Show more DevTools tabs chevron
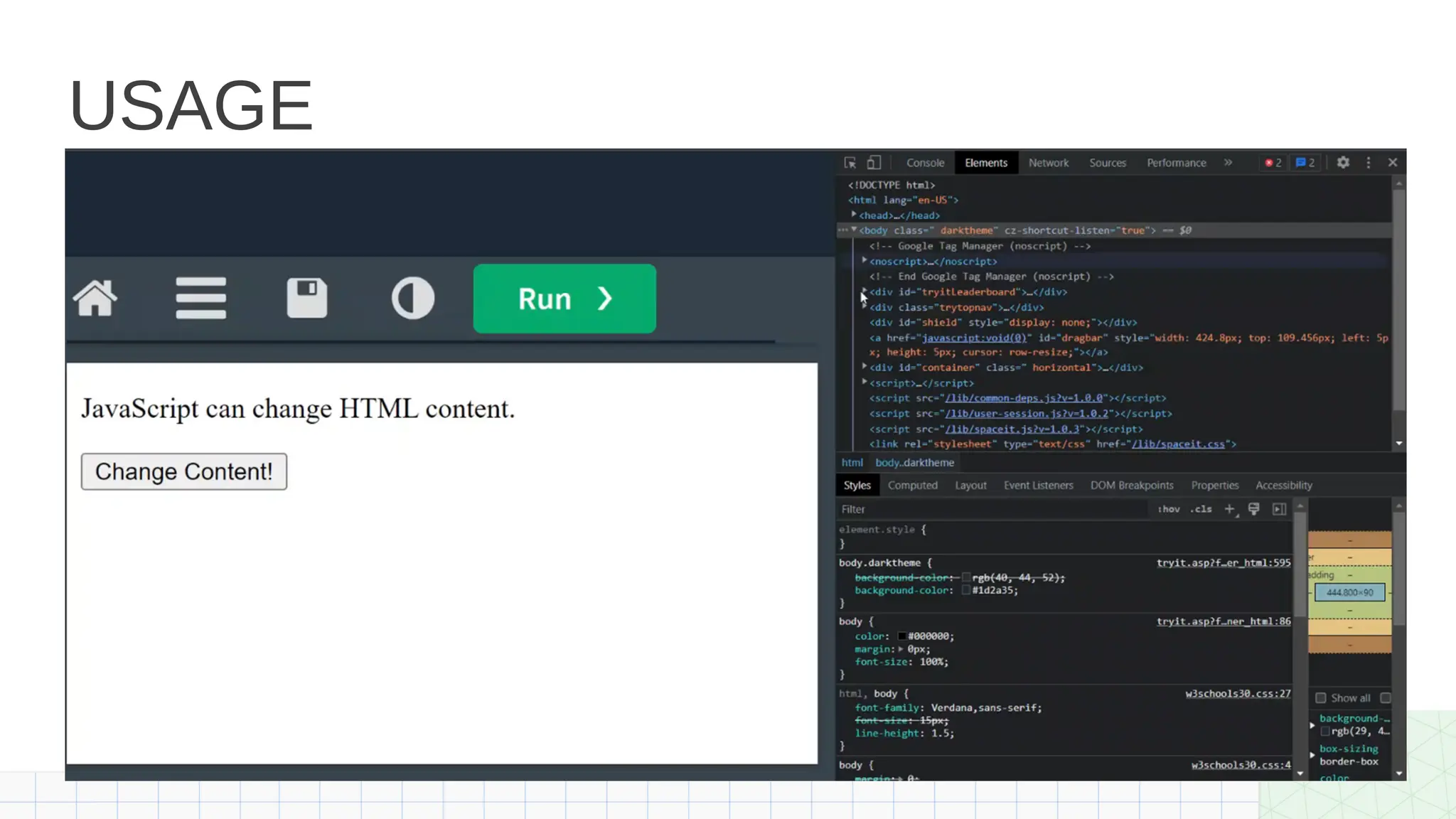Screen dimensions: 1456x819 coord(1228,163)
